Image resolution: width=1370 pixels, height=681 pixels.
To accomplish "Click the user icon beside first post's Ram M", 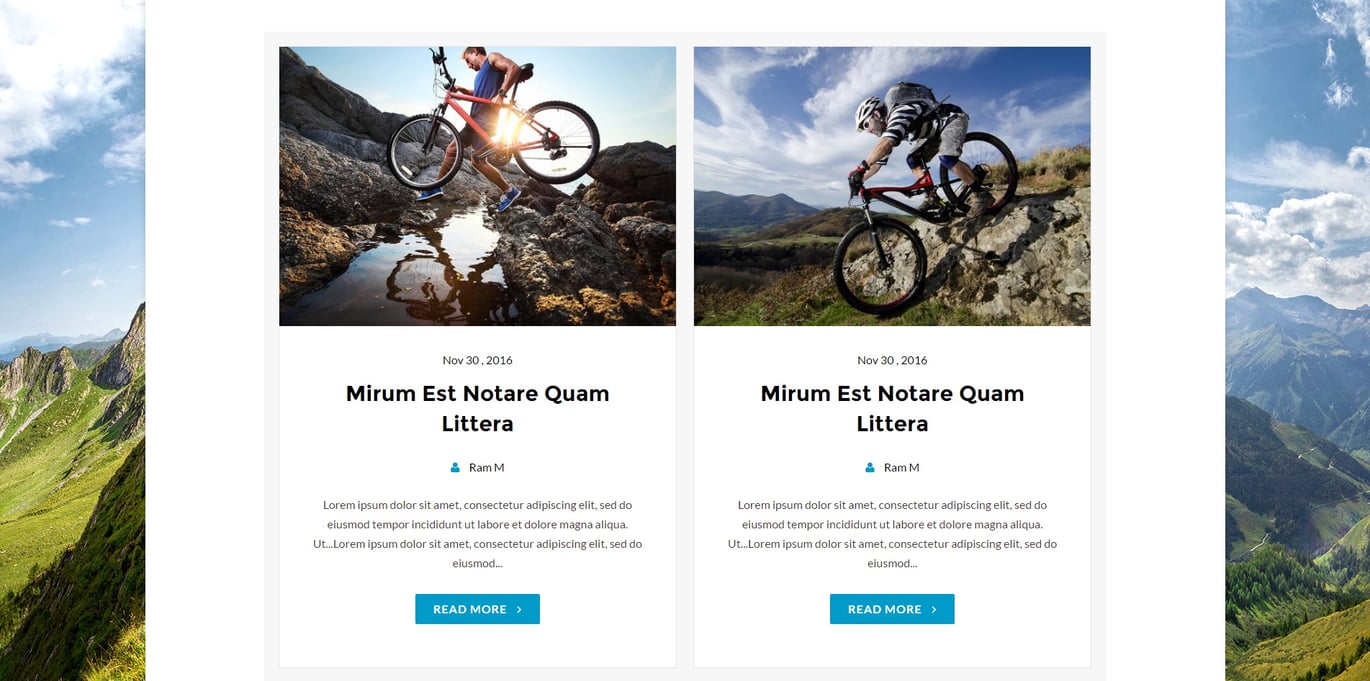I will coord(455,467).
